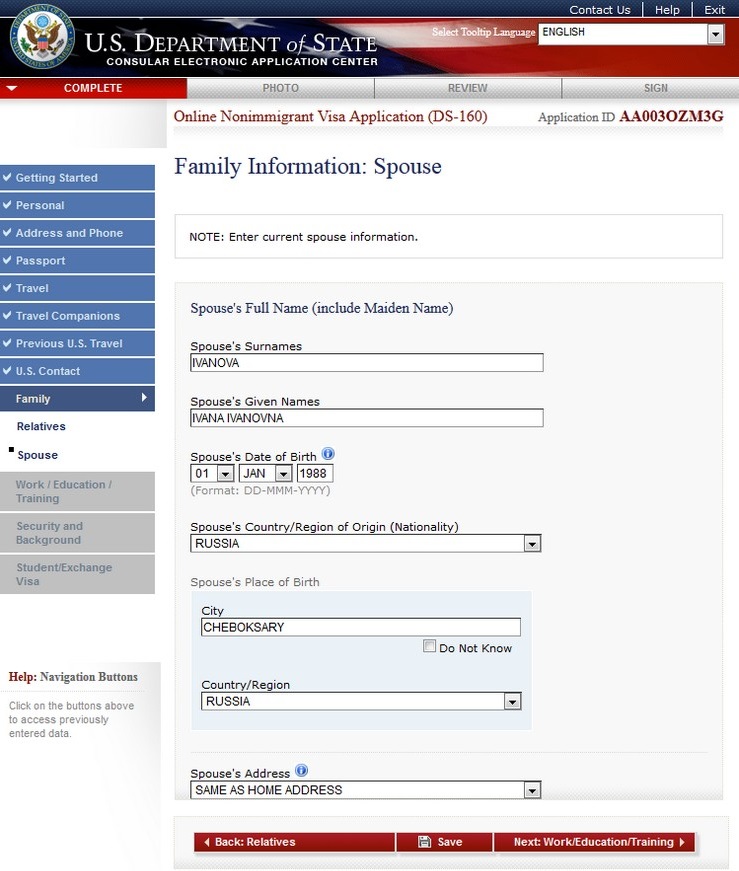Click the 'Help: Navigation Buttons' heading

coord(73,677)
